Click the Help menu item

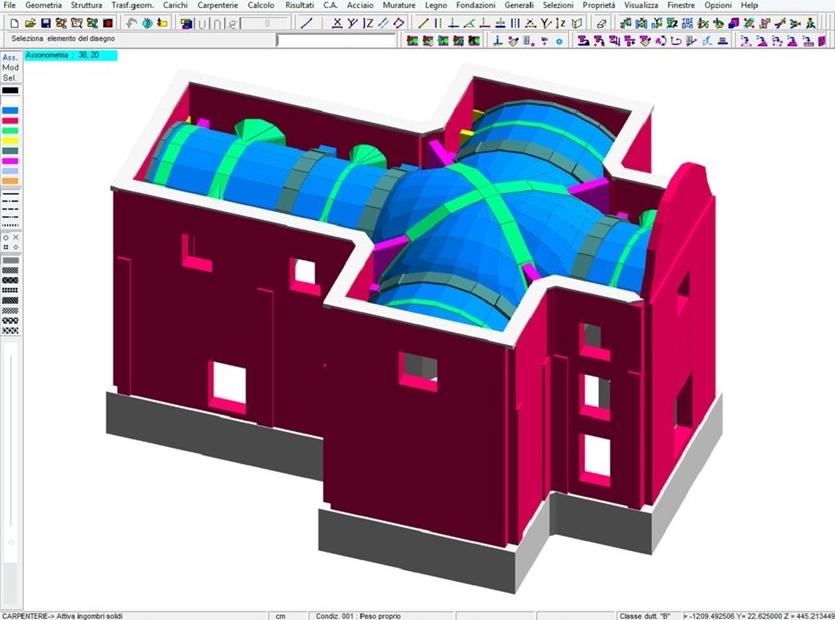[749, 6]
